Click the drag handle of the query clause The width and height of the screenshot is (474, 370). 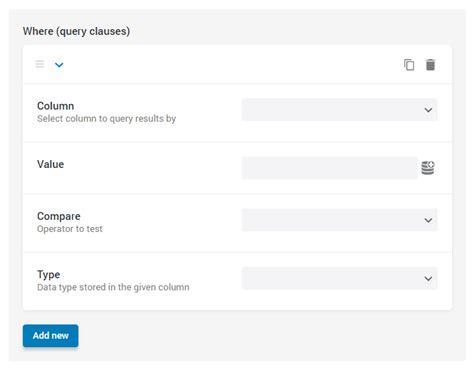tap(40, 64)
